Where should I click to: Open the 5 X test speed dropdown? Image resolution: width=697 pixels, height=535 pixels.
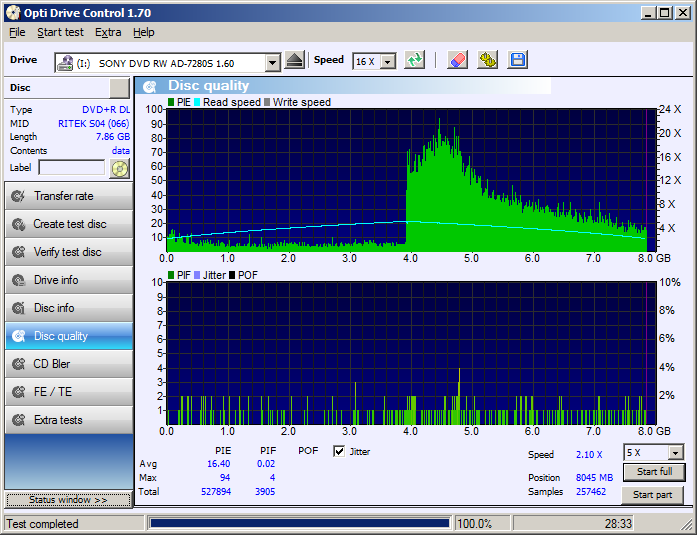point(675,453)
